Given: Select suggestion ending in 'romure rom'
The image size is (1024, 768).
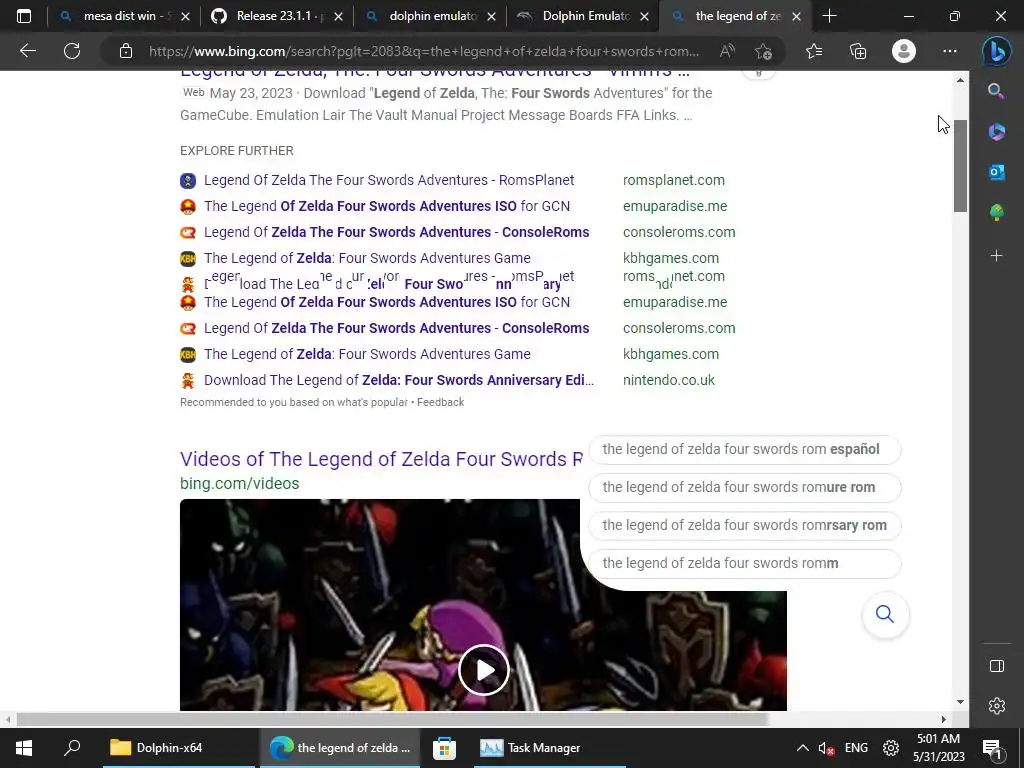Looking at the screenshot, I should pyautogui.click(x=744, y=487).
